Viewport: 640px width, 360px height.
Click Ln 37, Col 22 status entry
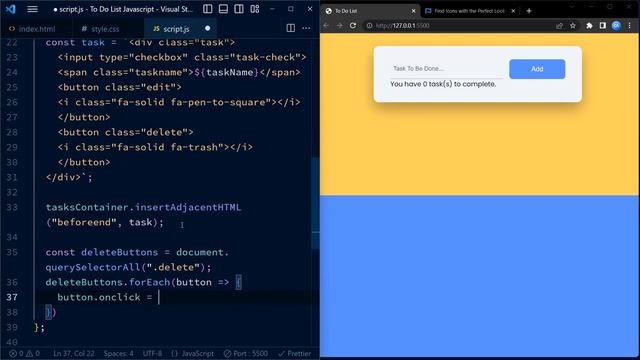(x=73, y=353)
